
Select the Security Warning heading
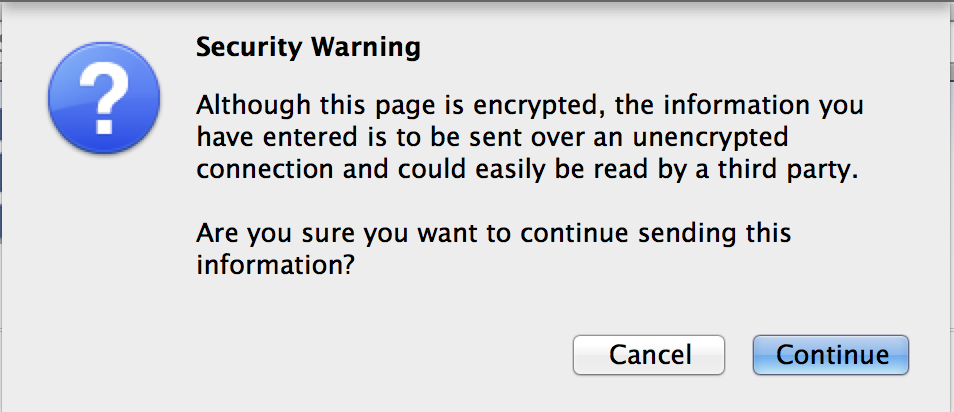[308, 47]
